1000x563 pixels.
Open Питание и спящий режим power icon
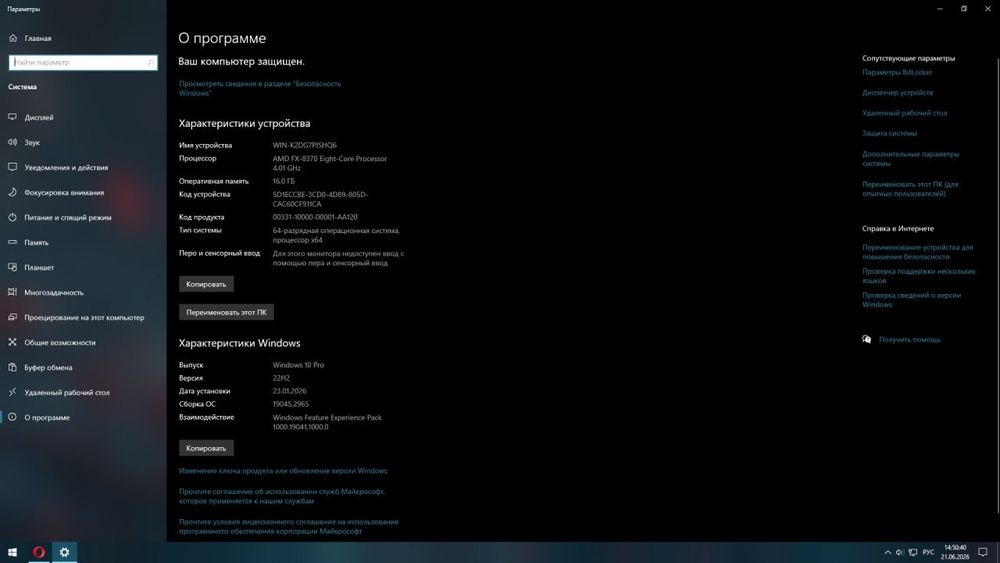(12, 217)
